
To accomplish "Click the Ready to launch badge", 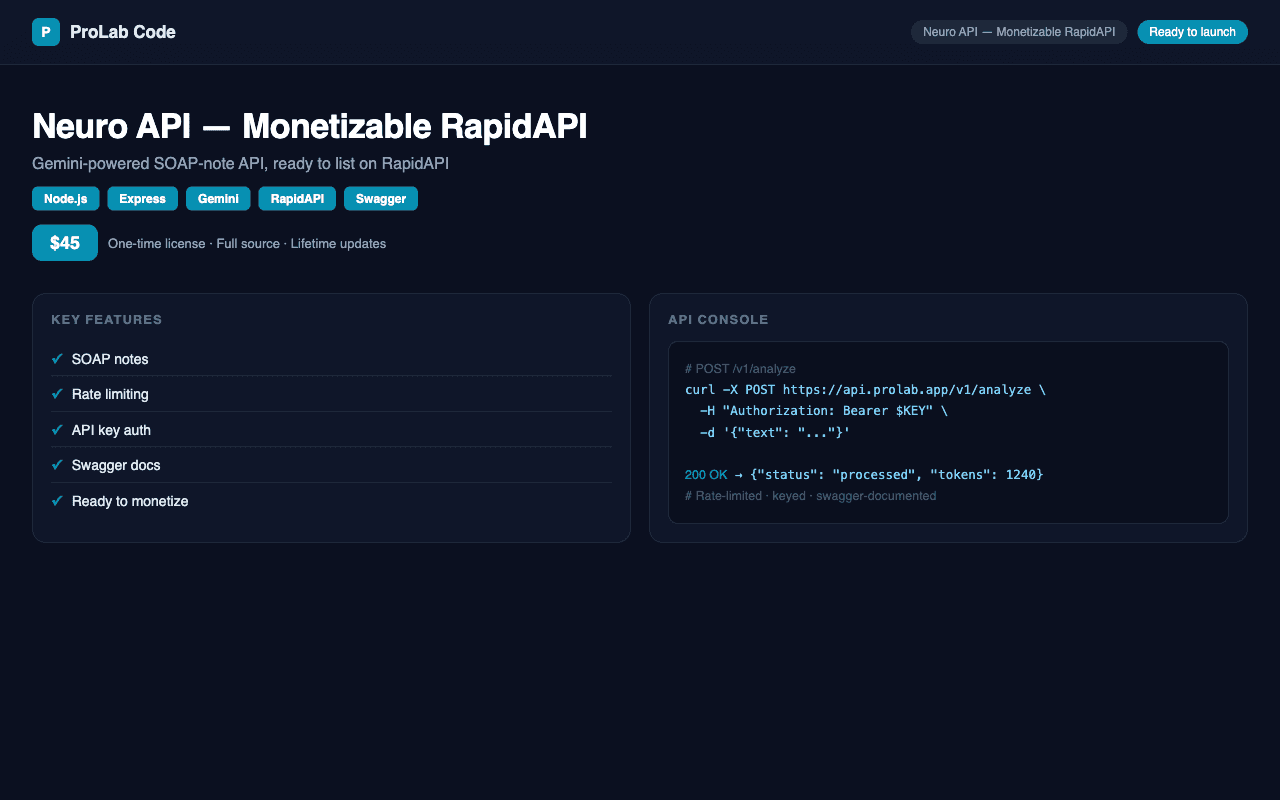I will (1192, 32).
